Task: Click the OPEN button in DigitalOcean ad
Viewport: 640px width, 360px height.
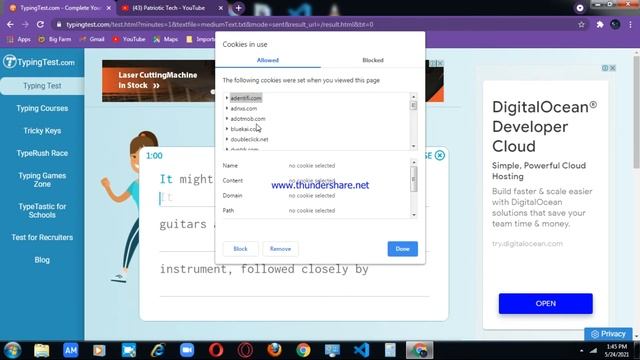Action: coord(545,303)
